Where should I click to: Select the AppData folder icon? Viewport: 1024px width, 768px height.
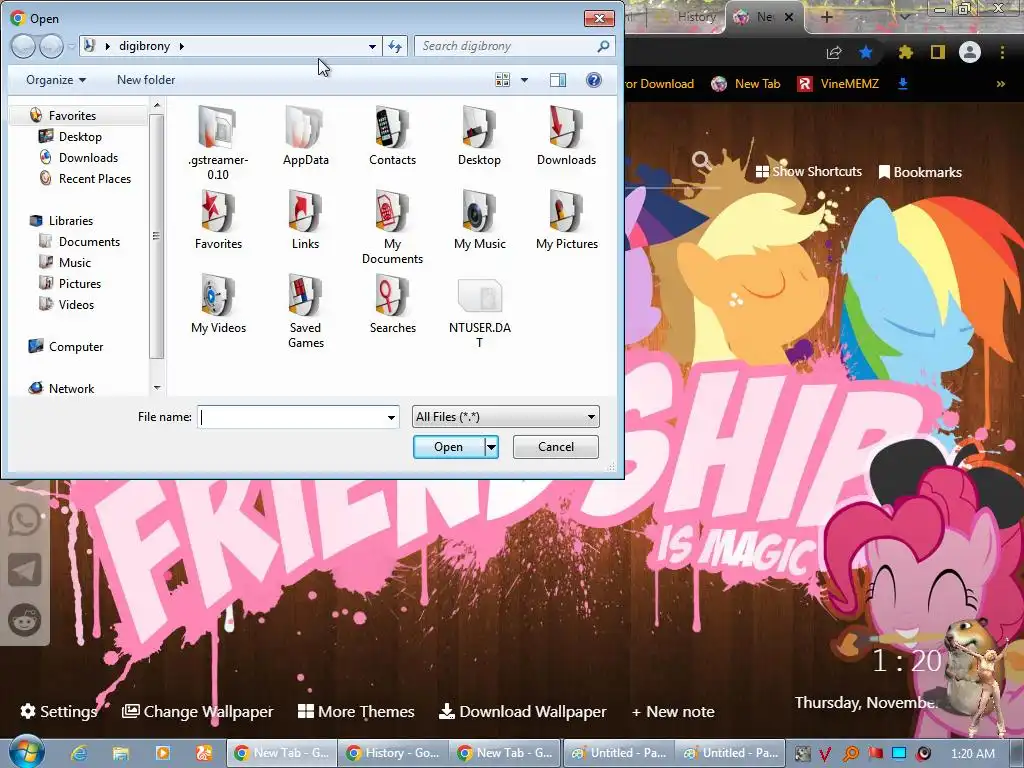[x=305, y=127]
